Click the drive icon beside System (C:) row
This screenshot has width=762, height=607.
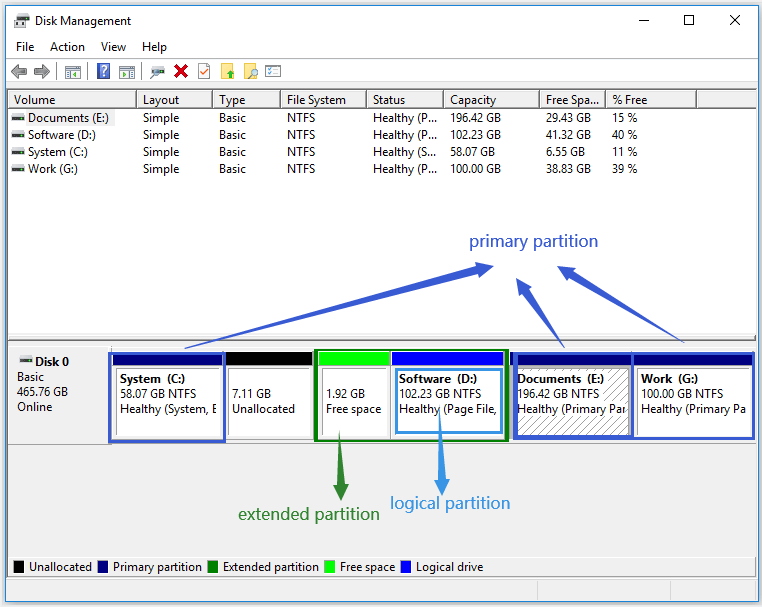pos(18,152)
